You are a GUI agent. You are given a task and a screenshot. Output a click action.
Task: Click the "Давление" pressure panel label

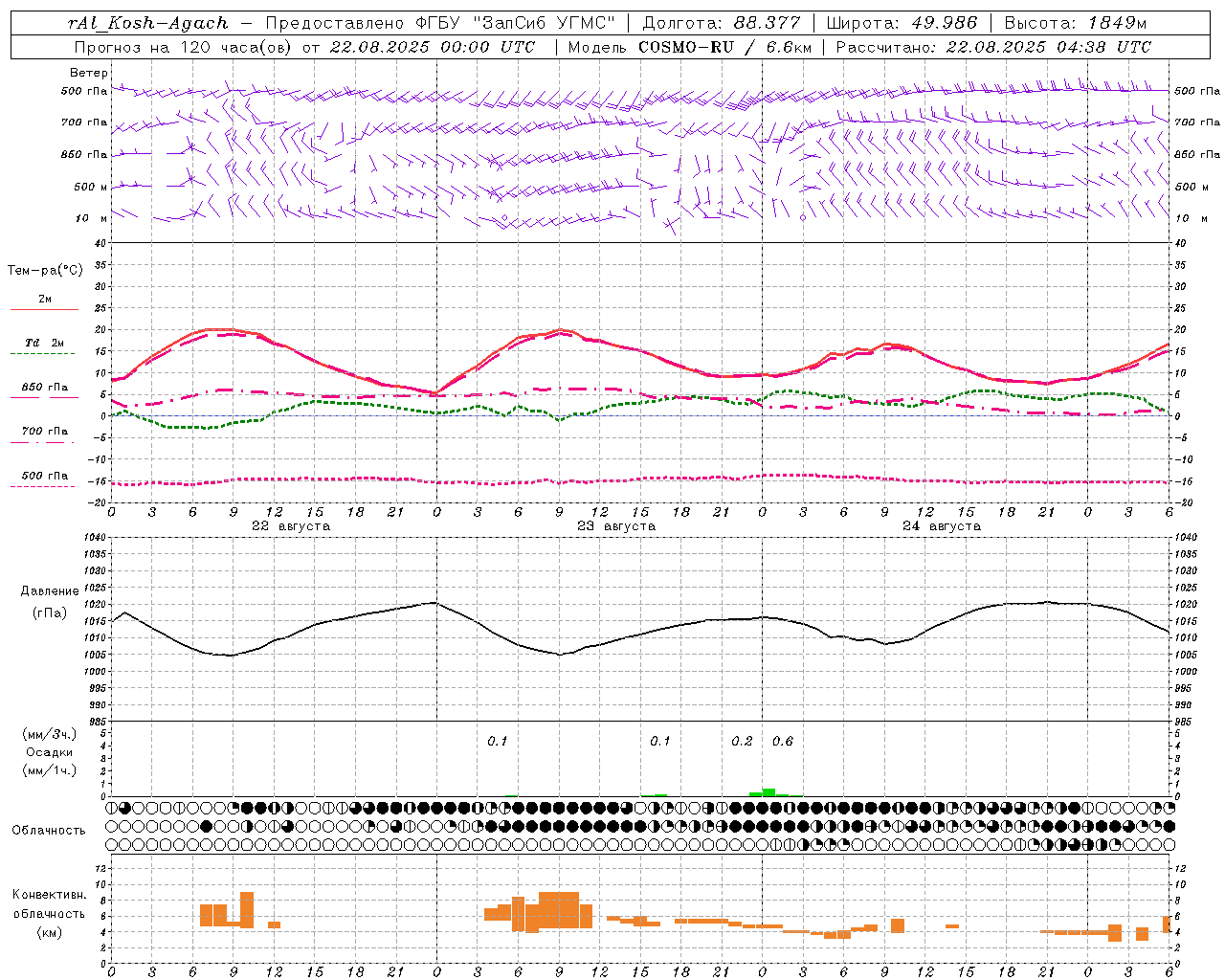(x=50, y=591)
